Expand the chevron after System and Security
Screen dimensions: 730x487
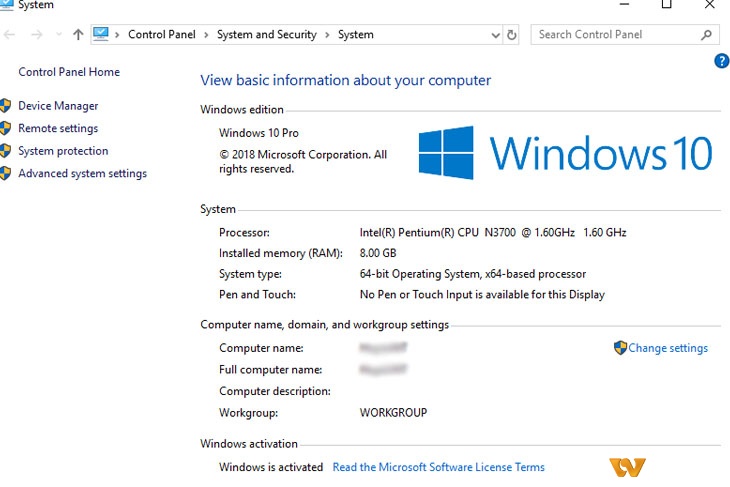tap(327, 35)
